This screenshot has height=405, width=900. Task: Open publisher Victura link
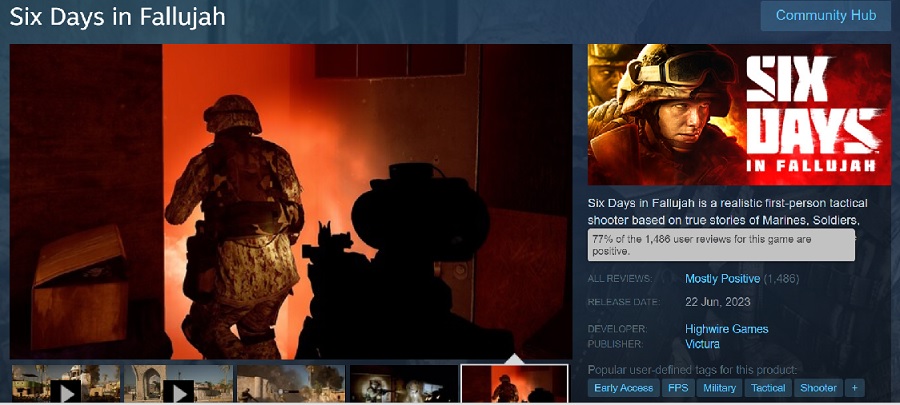tap(702, 344)
